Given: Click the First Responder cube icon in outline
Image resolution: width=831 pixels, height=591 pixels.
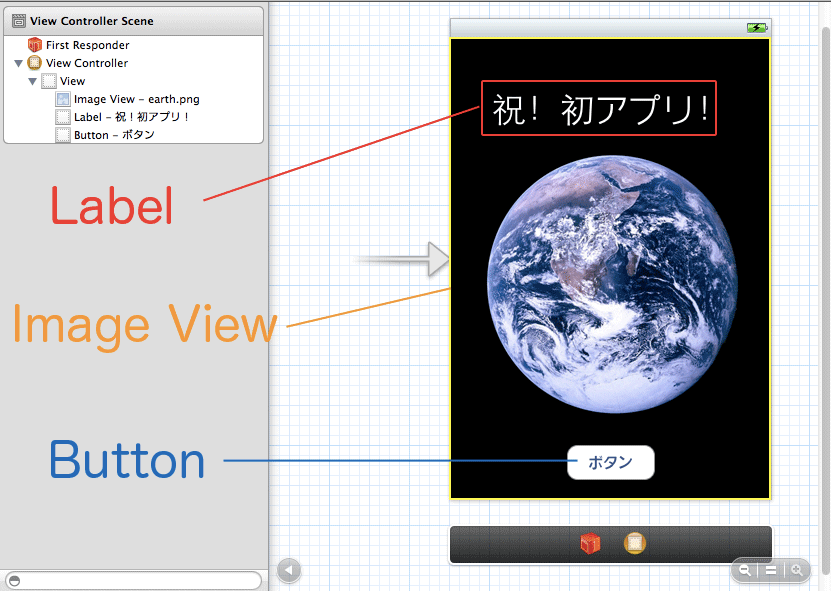Looking at the screenshot, I should (x=35, y=45).
